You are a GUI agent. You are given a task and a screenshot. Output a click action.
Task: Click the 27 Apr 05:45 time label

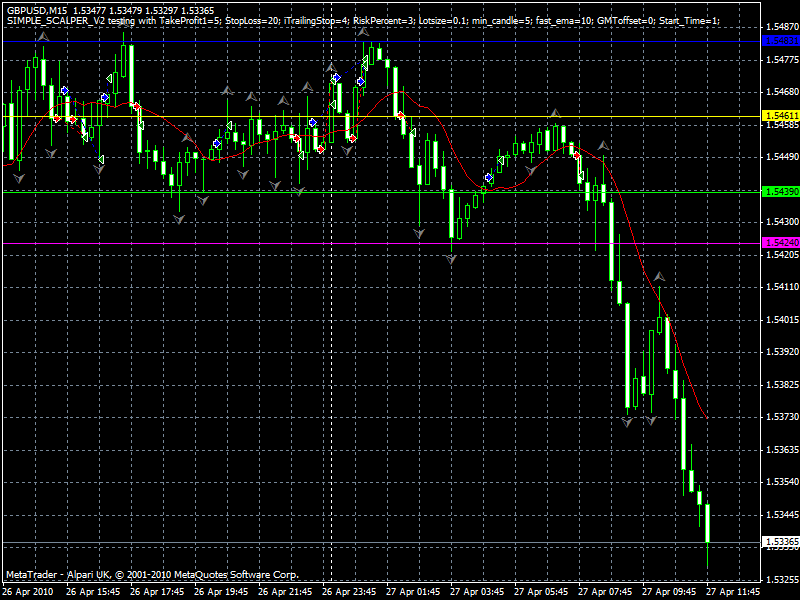(x=541, y=592)
